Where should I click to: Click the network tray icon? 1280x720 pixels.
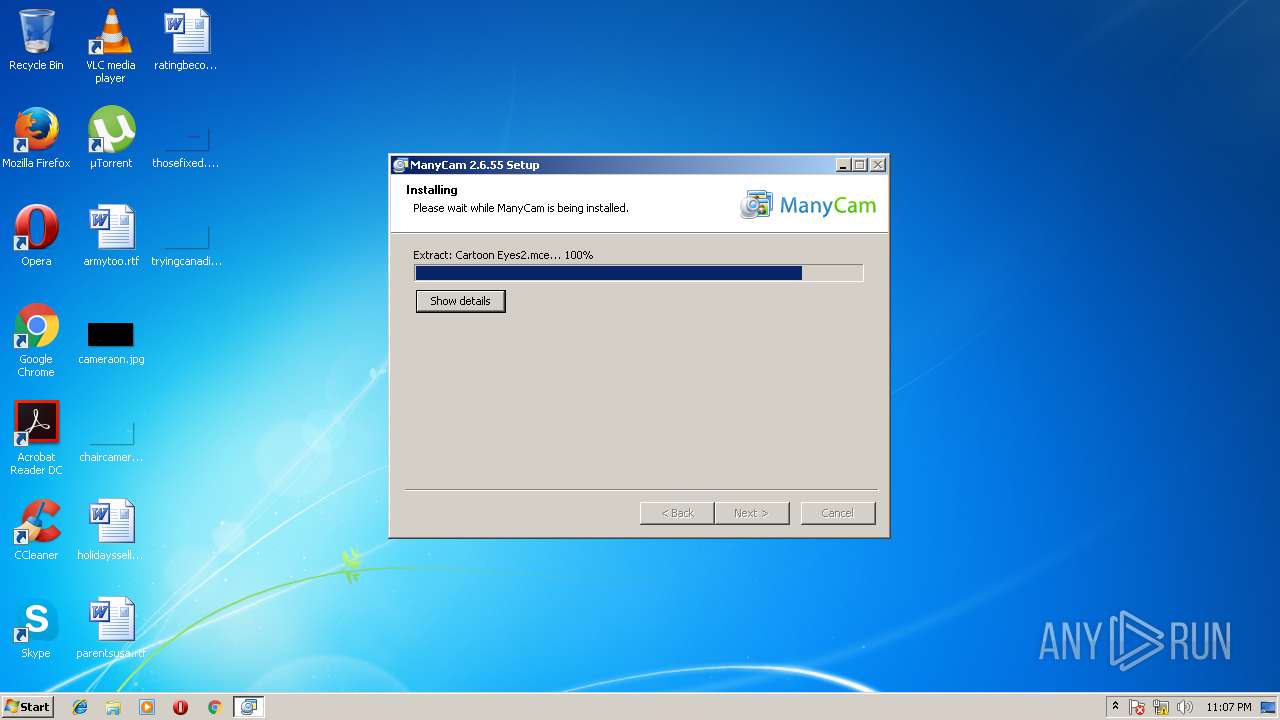pos(1161,707)
